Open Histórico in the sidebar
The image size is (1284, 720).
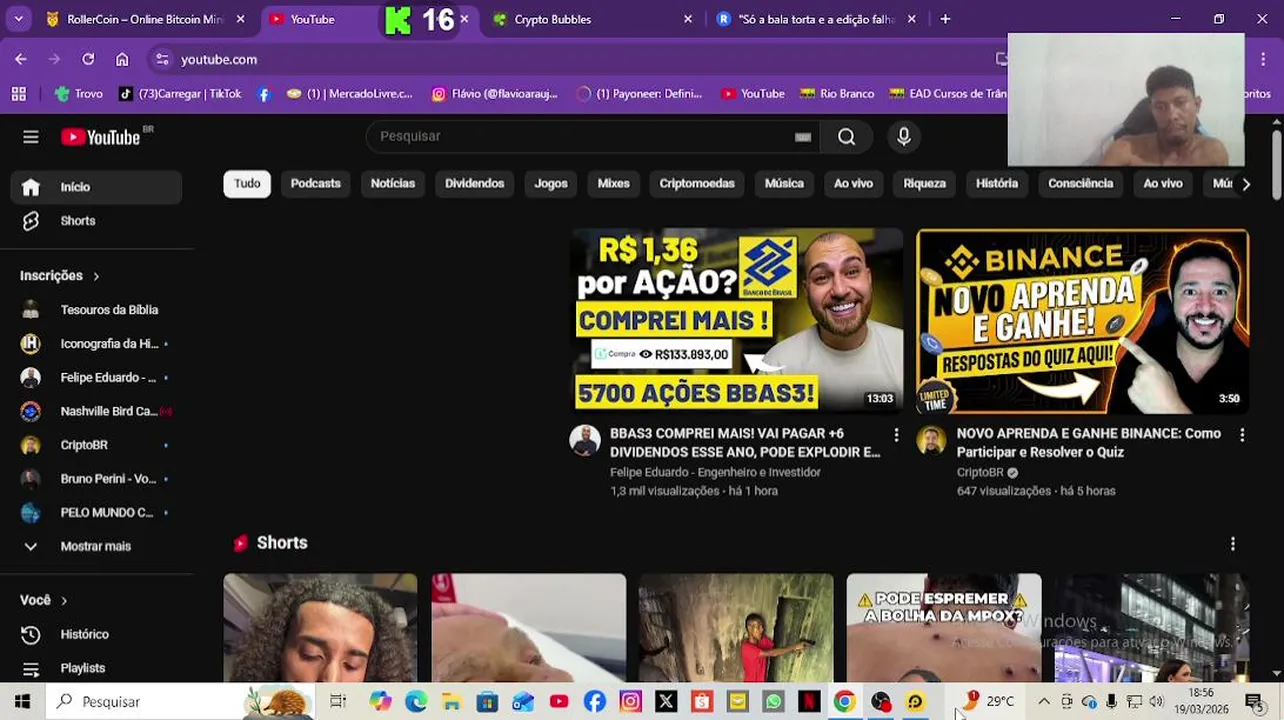96,634
